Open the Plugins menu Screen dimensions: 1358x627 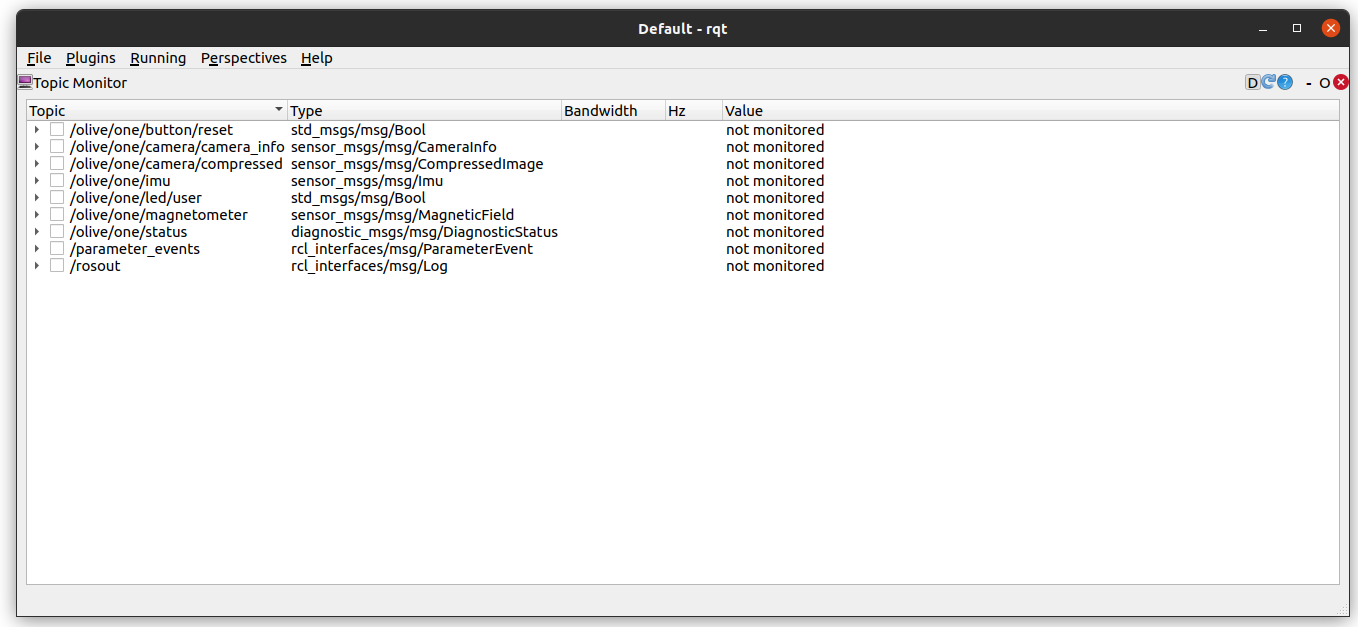click(91, 58)
